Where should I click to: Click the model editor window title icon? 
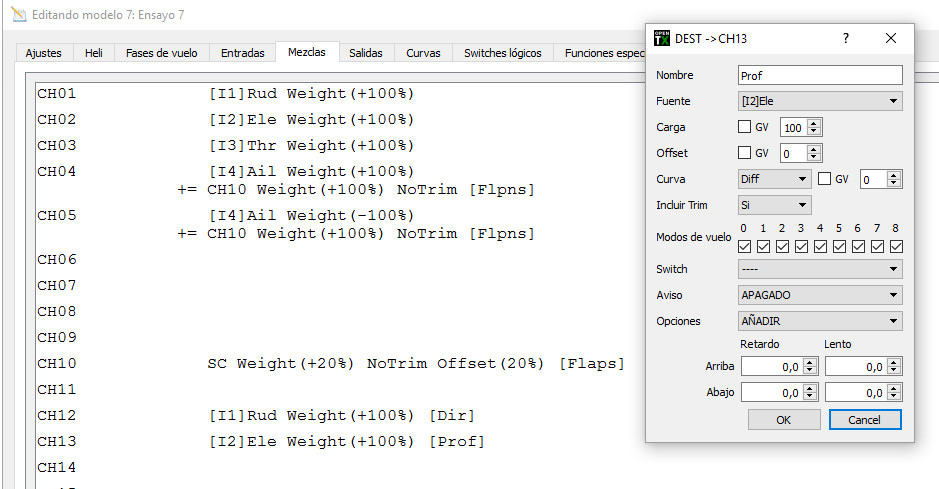point(17,16)
